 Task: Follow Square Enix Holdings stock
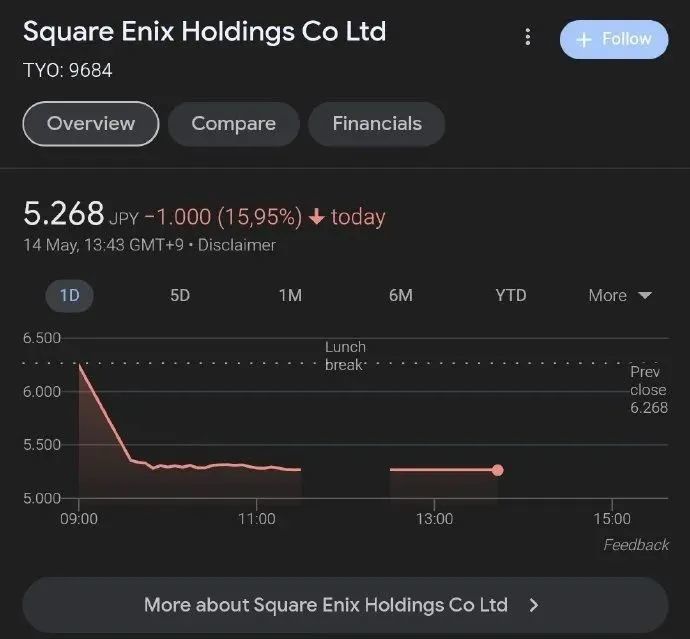click(x=613, y=39)
